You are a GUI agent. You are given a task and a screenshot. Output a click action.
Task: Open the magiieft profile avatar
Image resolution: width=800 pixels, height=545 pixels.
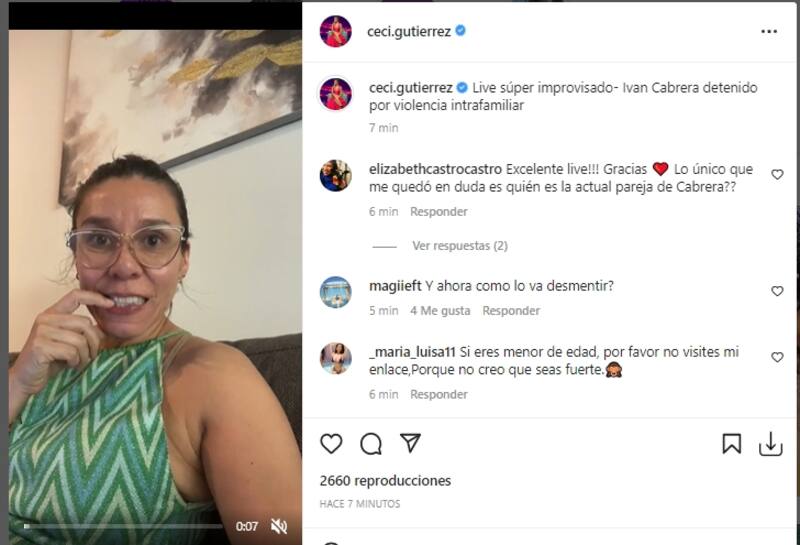coord(335,292)
